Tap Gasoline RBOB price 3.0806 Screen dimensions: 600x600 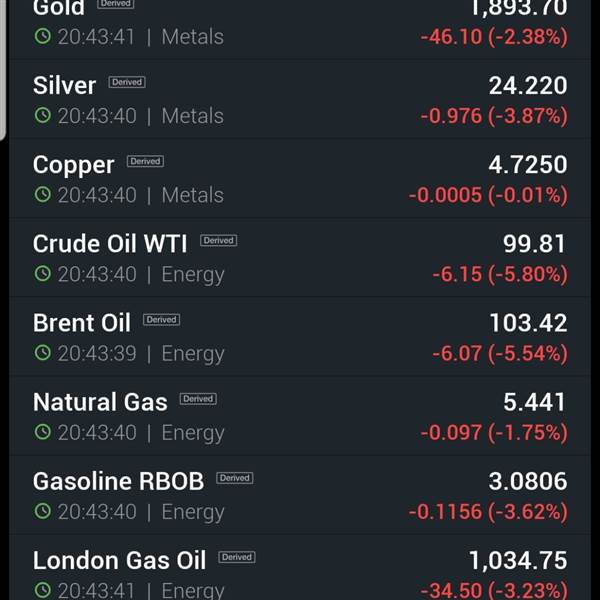[x=528, y=481]
